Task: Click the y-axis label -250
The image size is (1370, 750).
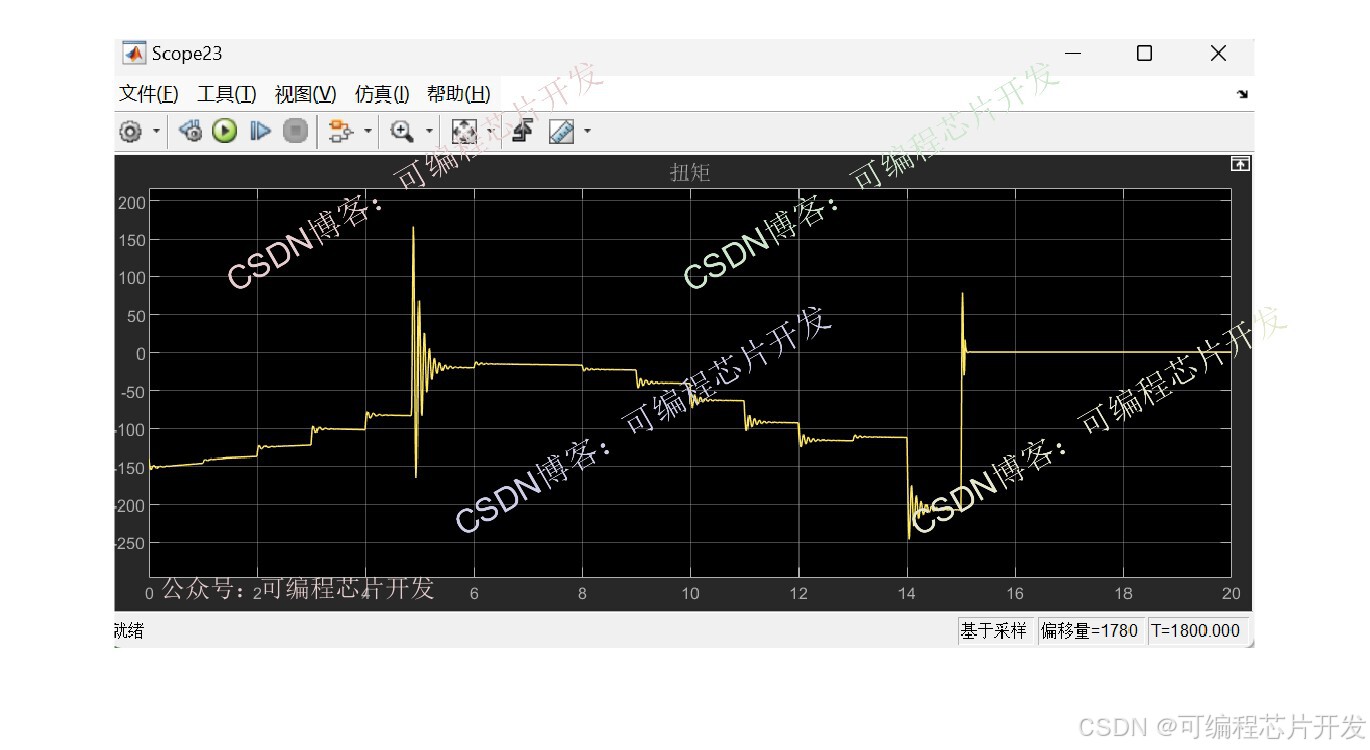Action: click(129, 543)
